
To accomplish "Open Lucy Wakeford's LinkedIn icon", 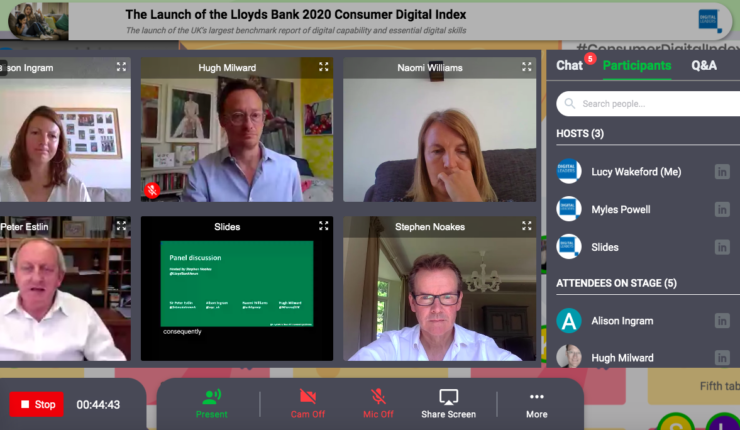I will (x=722, y=172).
